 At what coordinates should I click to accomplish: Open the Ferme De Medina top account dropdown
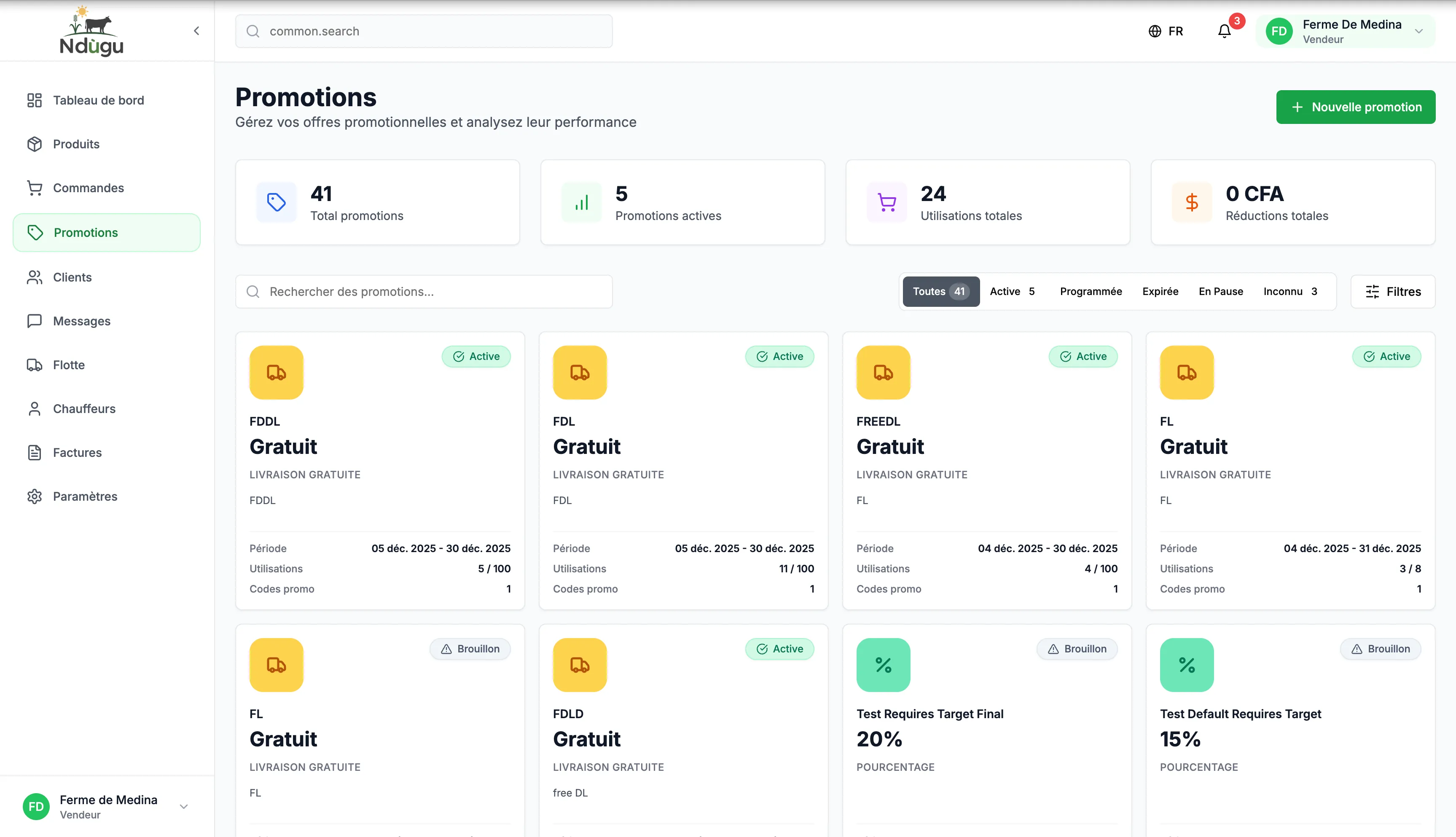pyautogui.click(x=1345, y=31)
